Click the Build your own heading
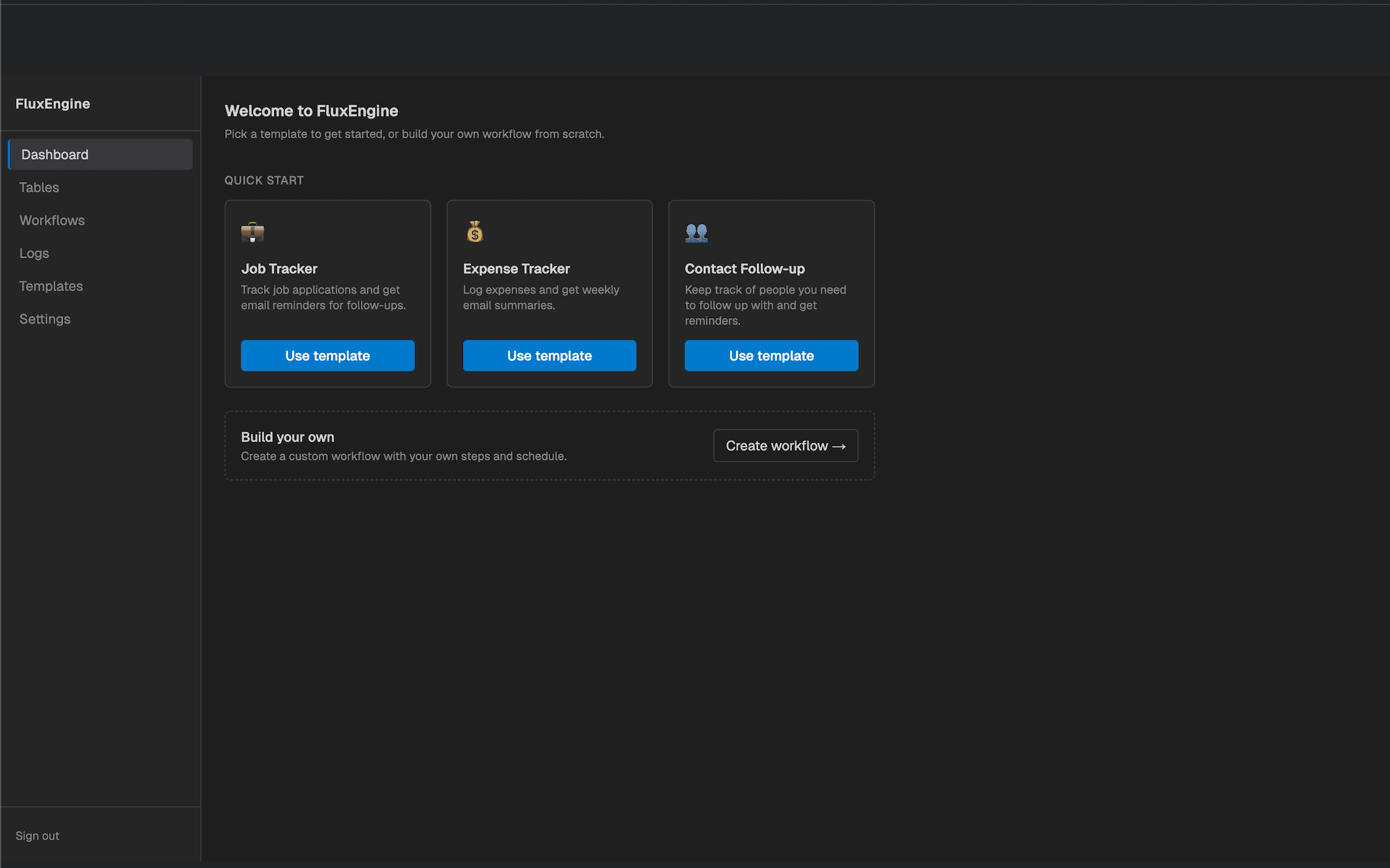1390x868 pixels. (288, 437)
